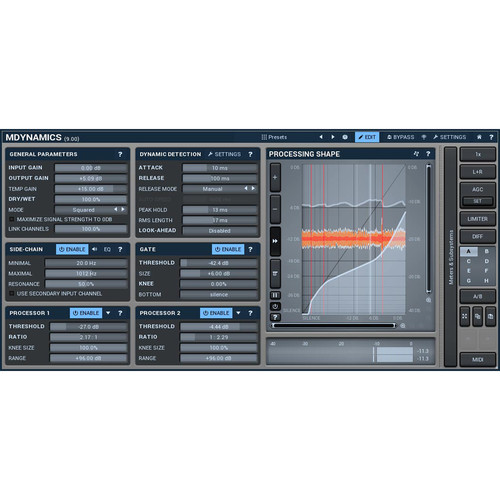Click the Output Gain slider
500x500 pixels.
pyautogui.click(x=91, y=178)
